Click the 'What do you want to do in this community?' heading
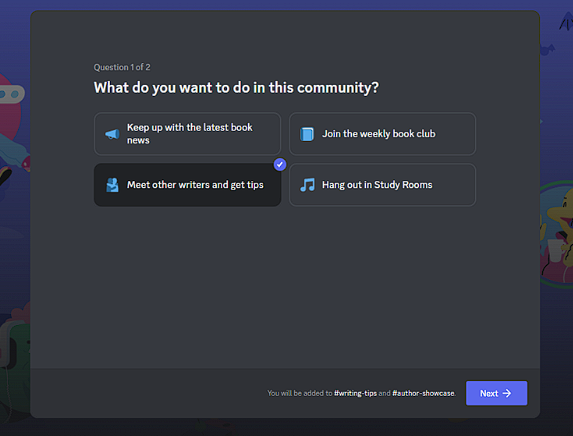This screenshot has width=573, height=436. [x=236, y=88]
